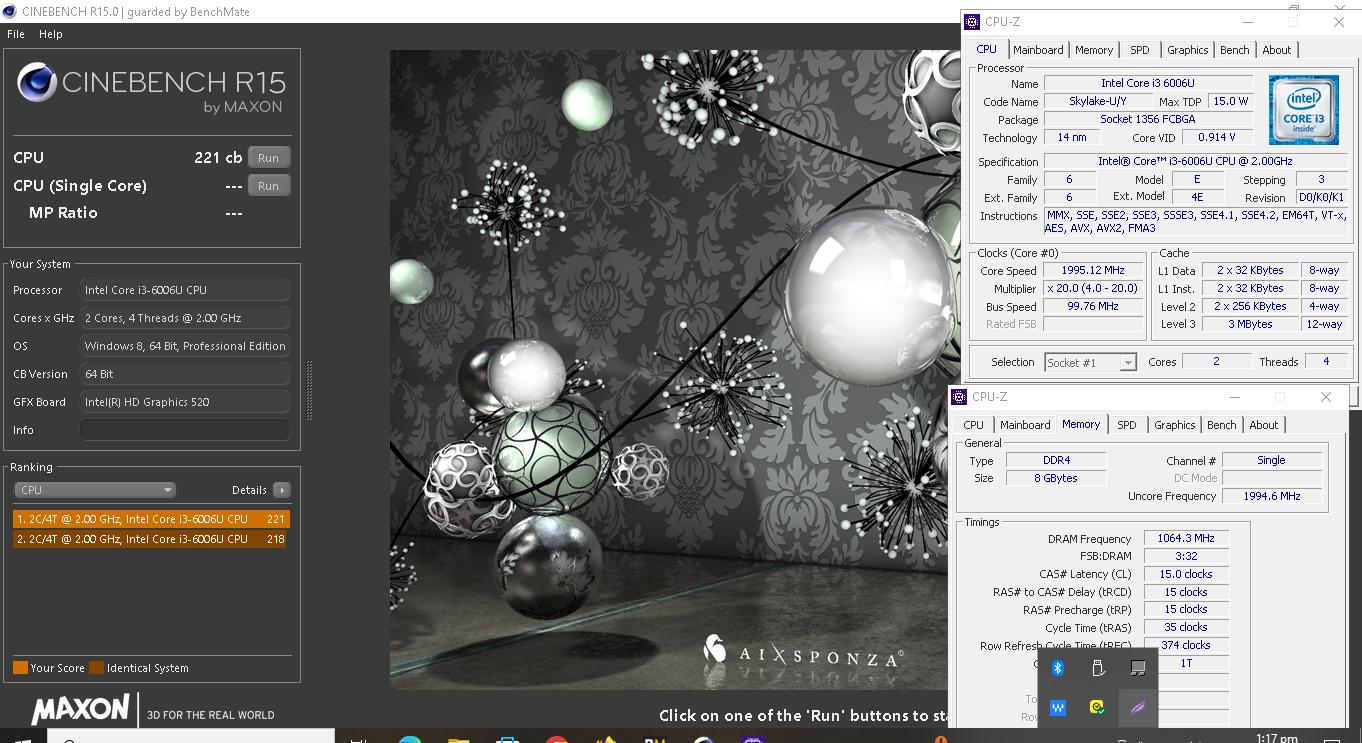Click the Cores x GHz field

click(185, 318)
